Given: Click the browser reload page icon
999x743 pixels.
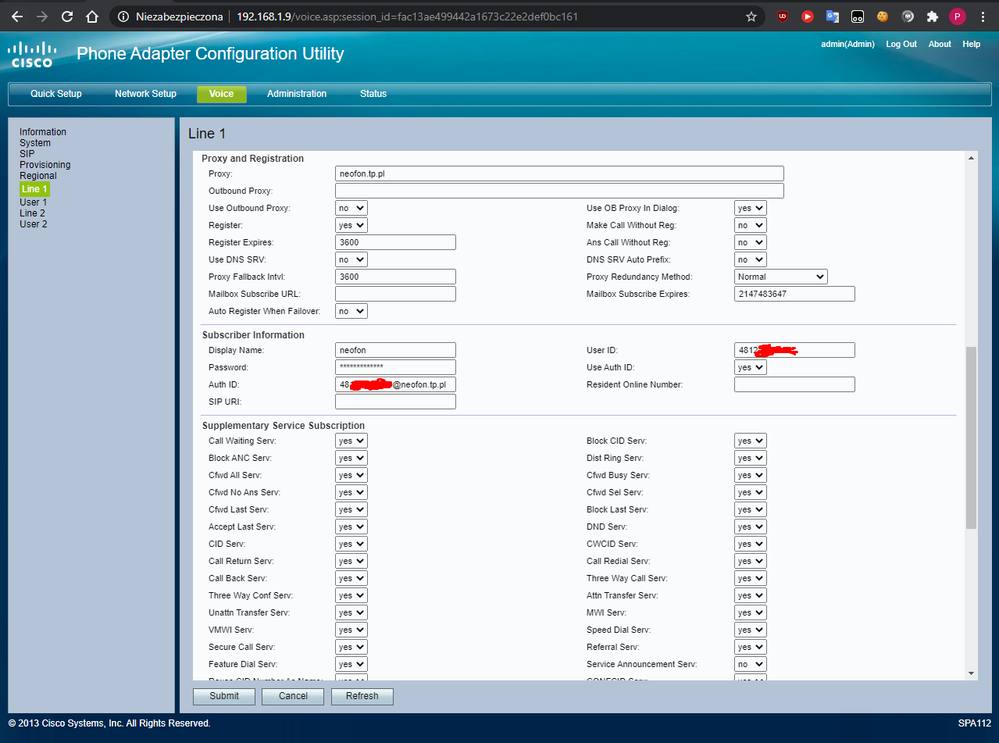Looking at the screenshot, I should [67, 17].
